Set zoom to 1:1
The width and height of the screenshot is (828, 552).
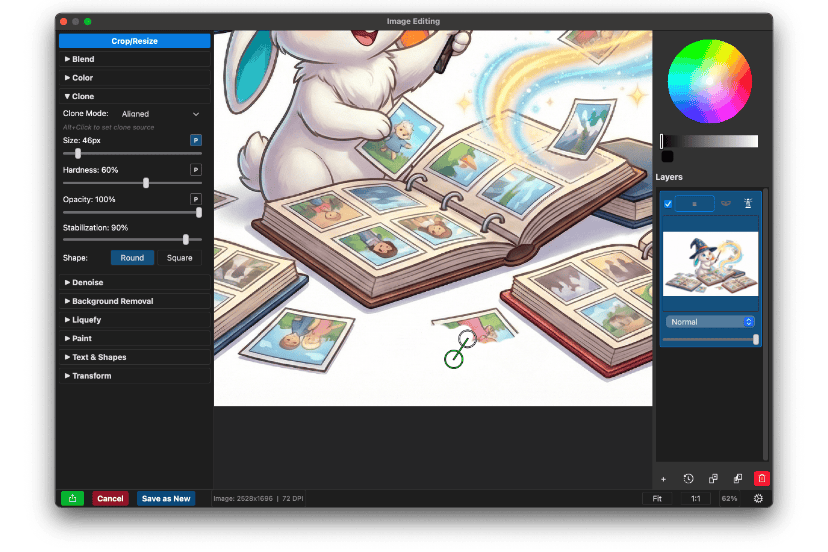pyautogui.click(x=695, y=498)
